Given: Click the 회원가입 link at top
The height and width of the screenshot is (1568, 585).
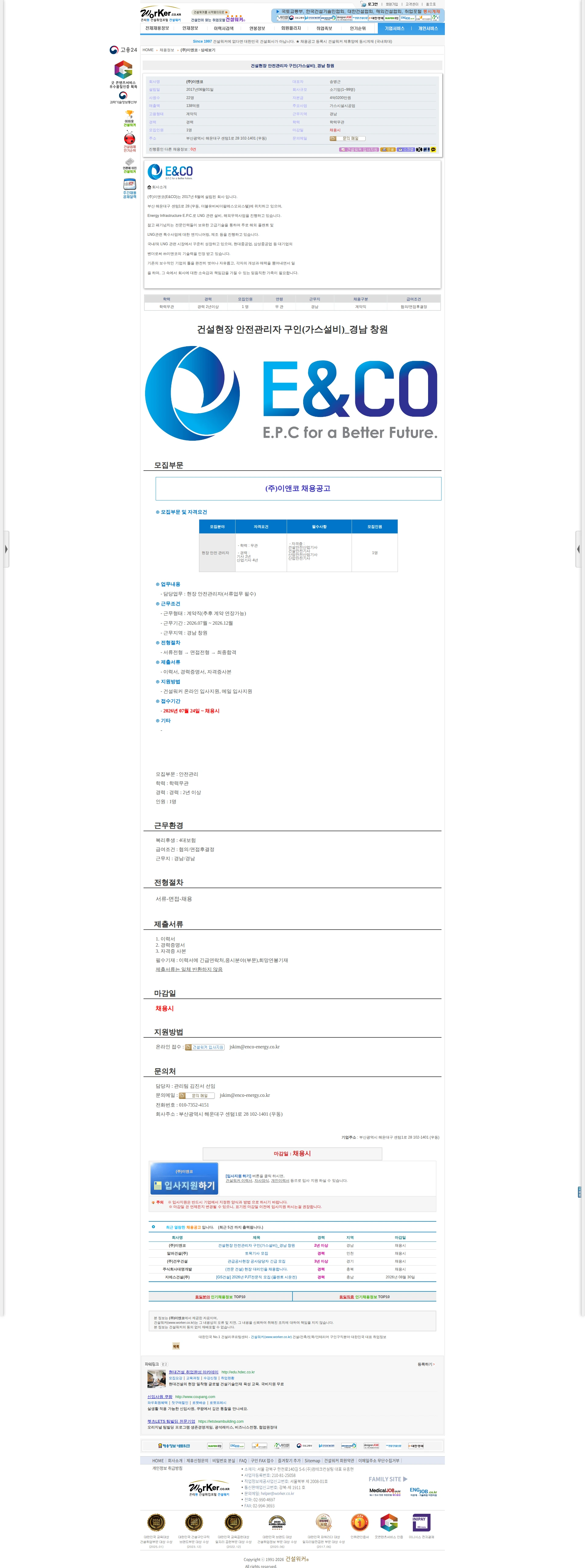Looking at the screenshot, I should 392,4.
